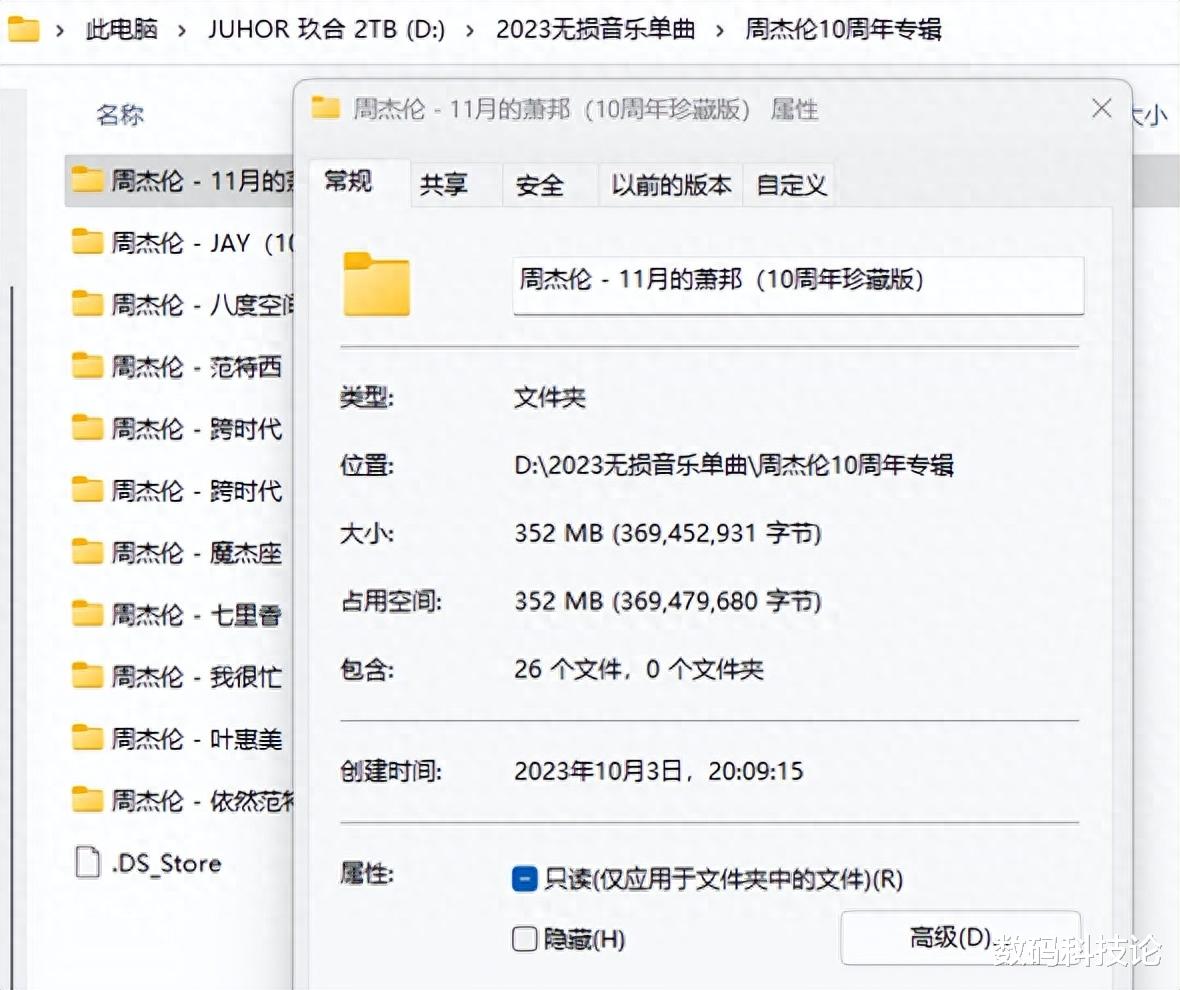
Task: Expand chevron after 2023无损音乐单曲 breadcrumb
Action: tap(719, 31)
